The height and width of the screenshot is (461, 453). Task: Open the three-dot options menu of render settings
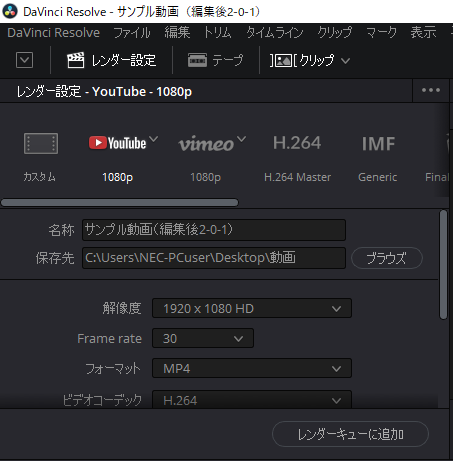tap(431, 90)
